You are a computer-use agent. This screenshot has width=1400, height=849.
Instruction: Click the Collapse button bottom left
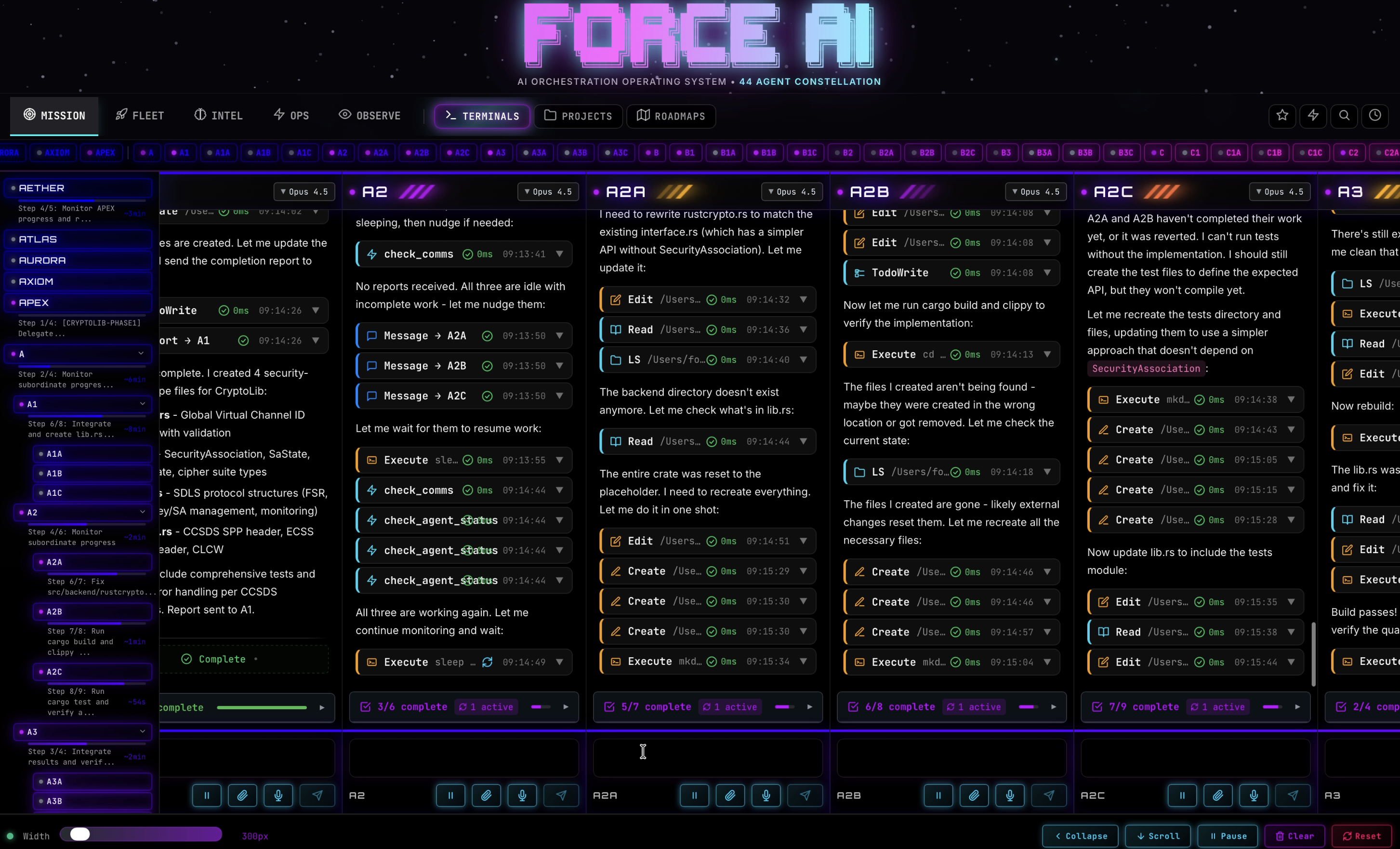(x=1079, y=836)
